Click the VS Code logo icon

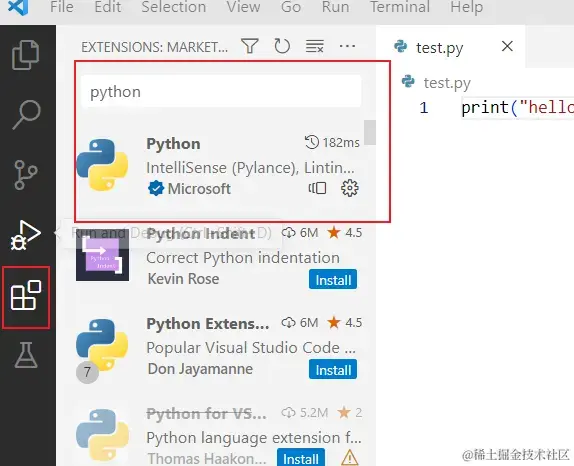pos(18,7)
